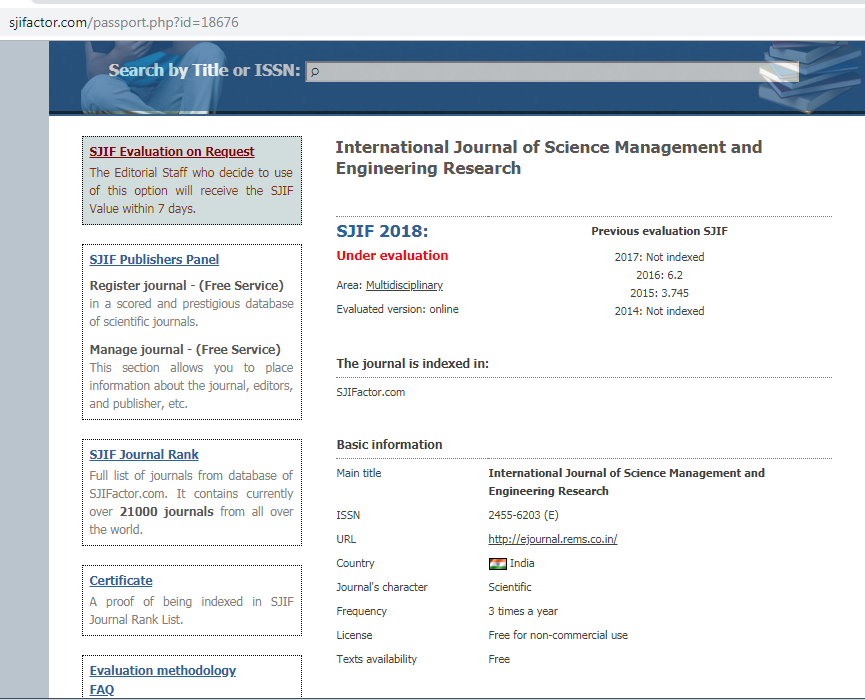Viewport: 865px width, 700px height.
Task: Open the SJIF Journal Rank page
Action: 144,455
